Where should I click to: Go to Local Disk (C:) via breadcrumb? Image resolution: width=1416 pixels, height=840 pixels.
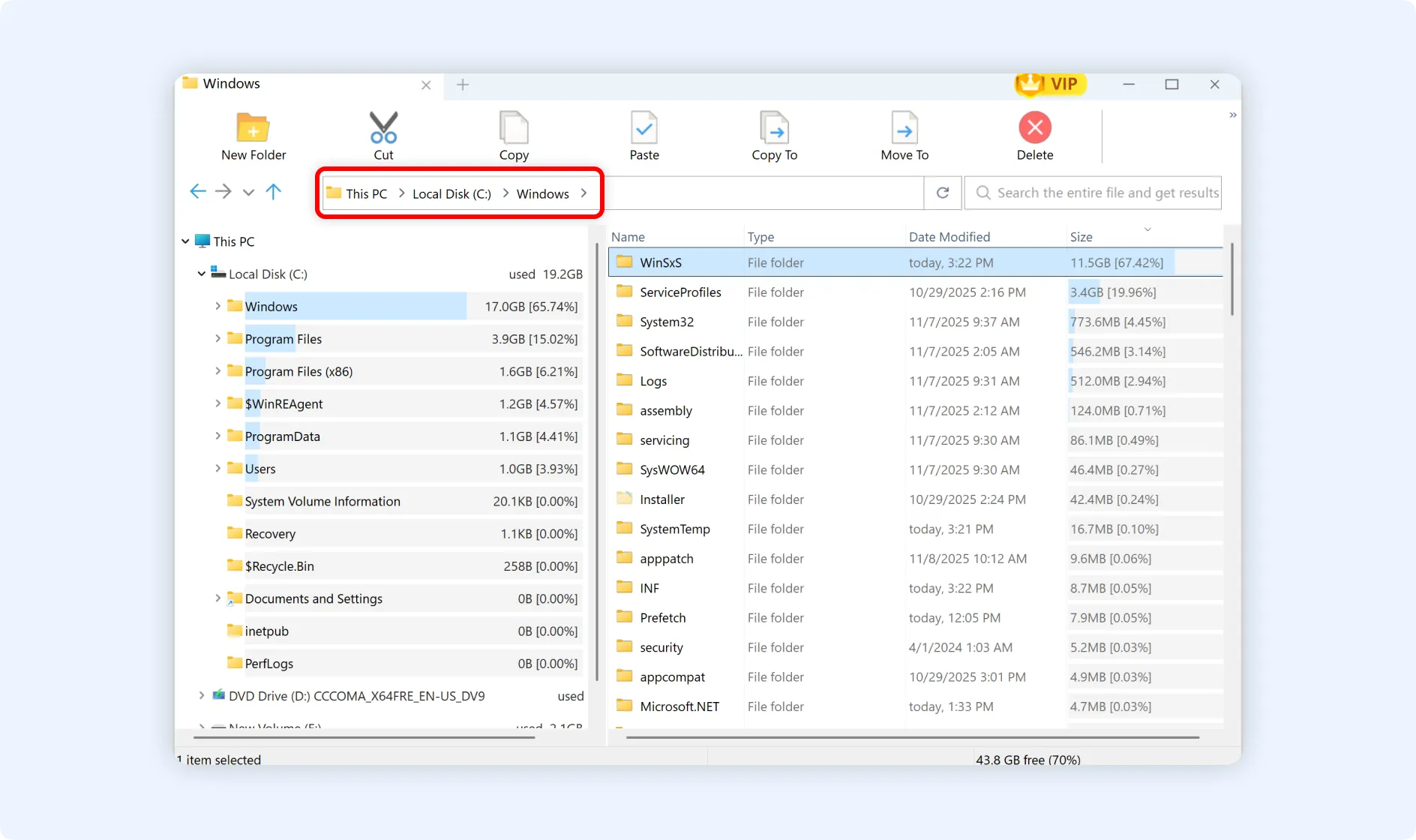coord(451,193)
